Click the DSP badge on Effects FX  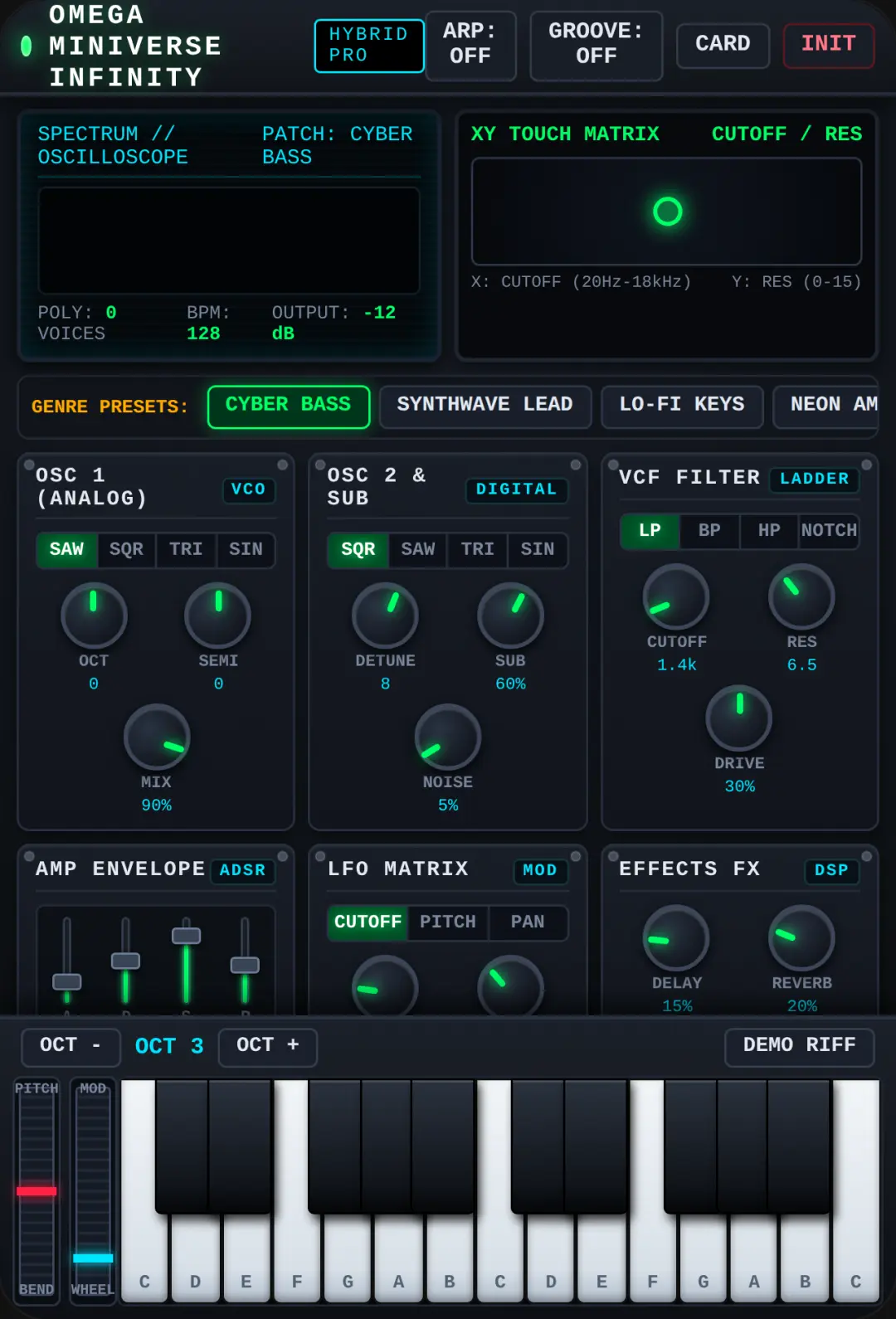point(831,870)
